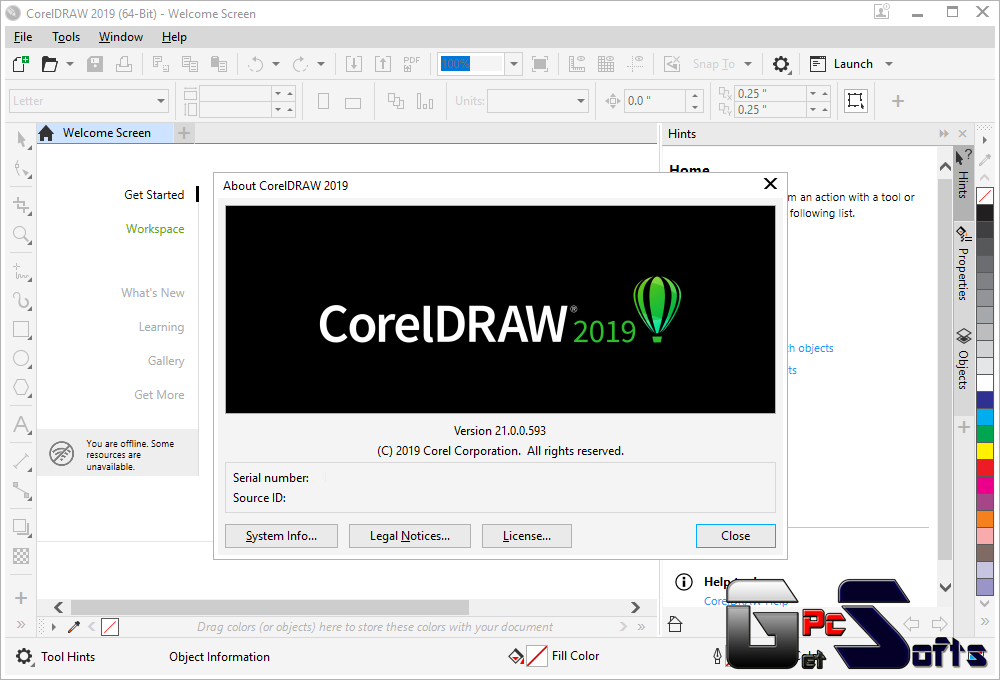
Task: Click the Legal Notices button
Action: pyautogui.click(x=410, y=536)
